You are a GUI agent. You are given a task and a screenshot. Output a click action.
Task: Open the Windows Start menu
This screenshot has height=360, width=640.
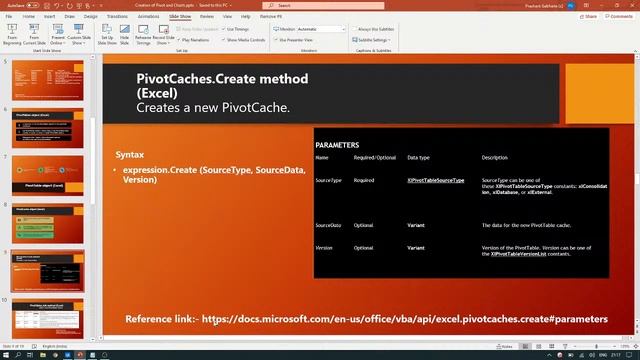click(x=6, y=355)
